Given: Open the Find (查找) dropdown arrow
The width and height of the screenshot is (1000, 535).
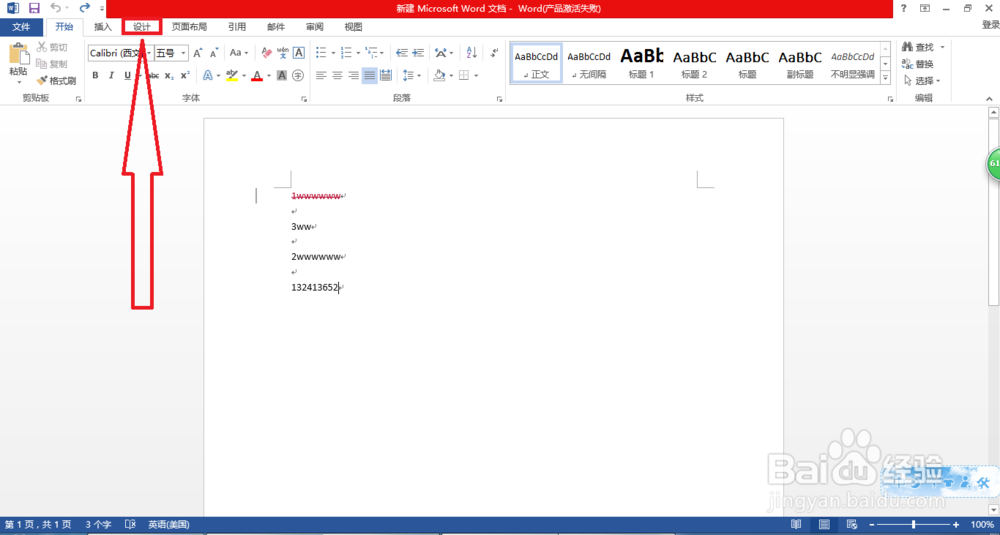Looking at the screenshot, I should (942, 47).
